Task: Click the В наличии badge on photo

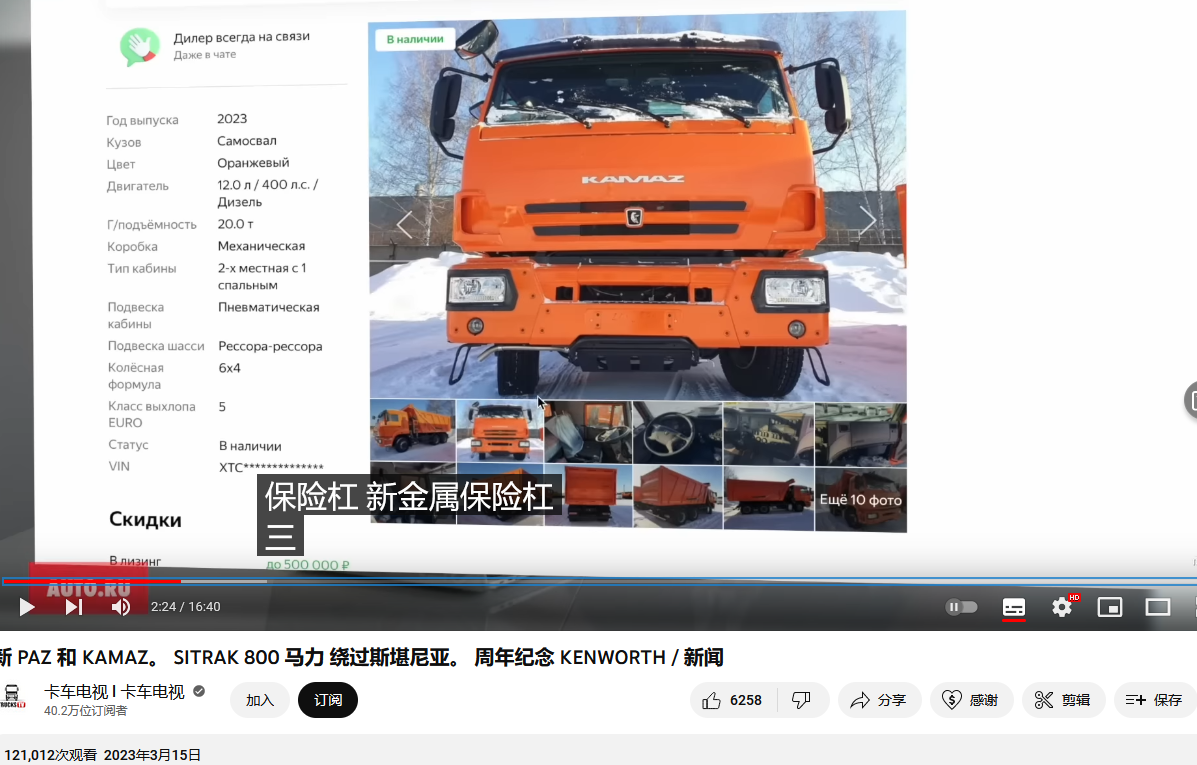Action: tap(415, 39)
